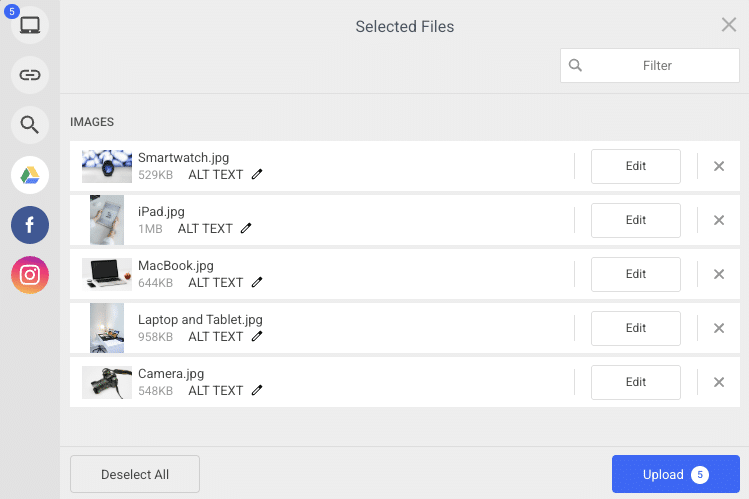Click ALT TEXT label for Laptop and Tablet.jpg
The width and height of the screenshot is (749, 499).
click(x=215, y=337)
